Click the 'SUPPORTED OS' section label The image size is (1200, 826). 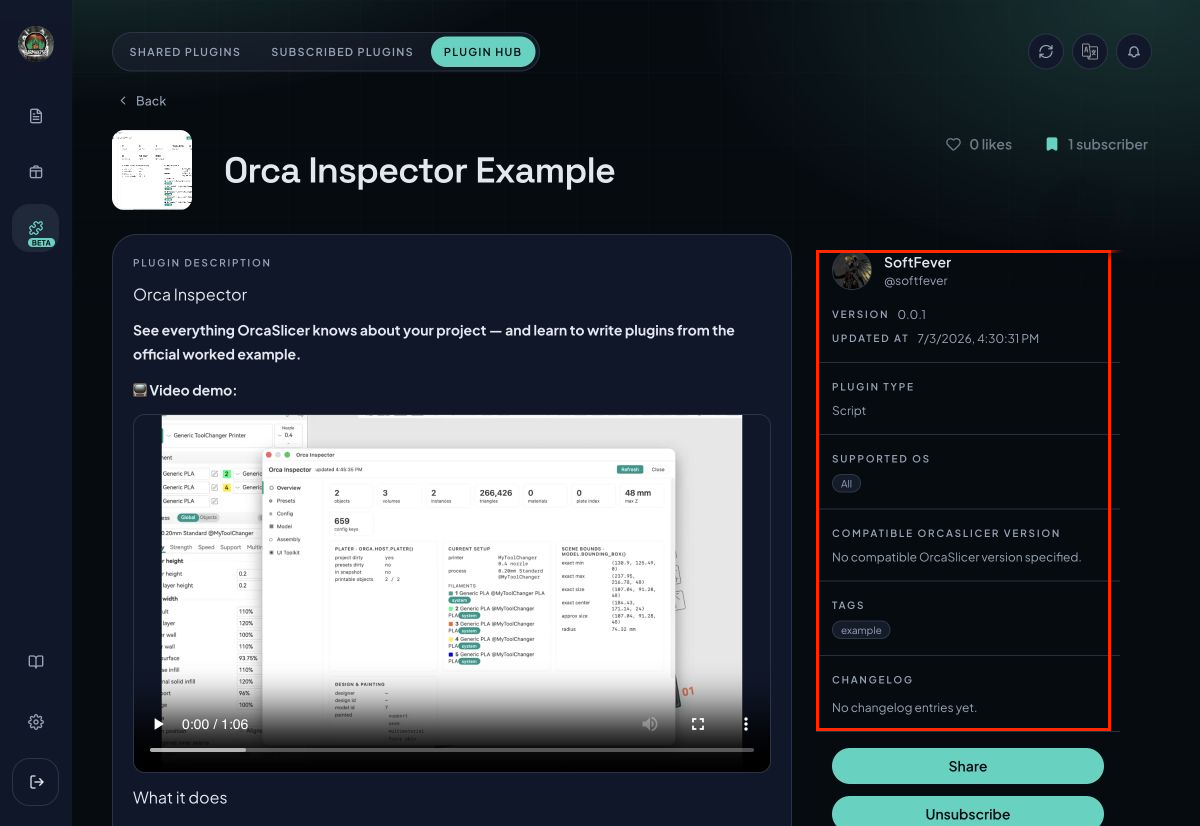(881, 459)
